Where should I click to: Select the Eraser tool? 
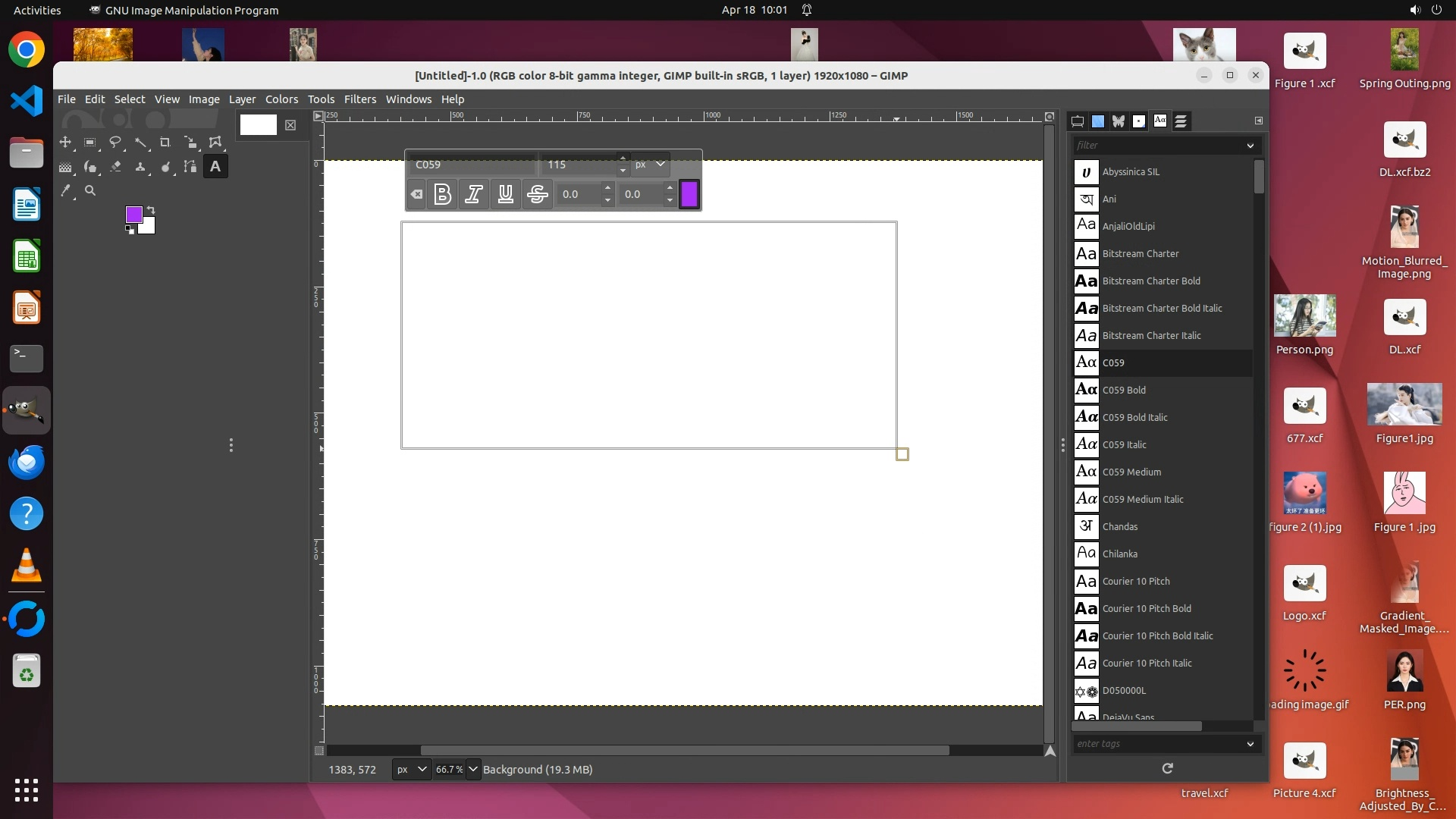(x=115, y=167)
